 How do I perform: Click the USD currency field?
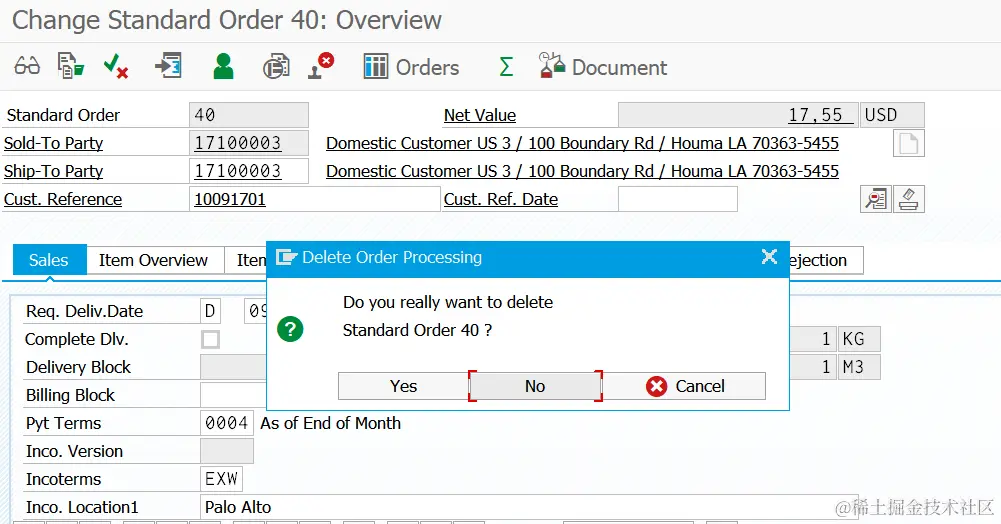pos(892,115)
